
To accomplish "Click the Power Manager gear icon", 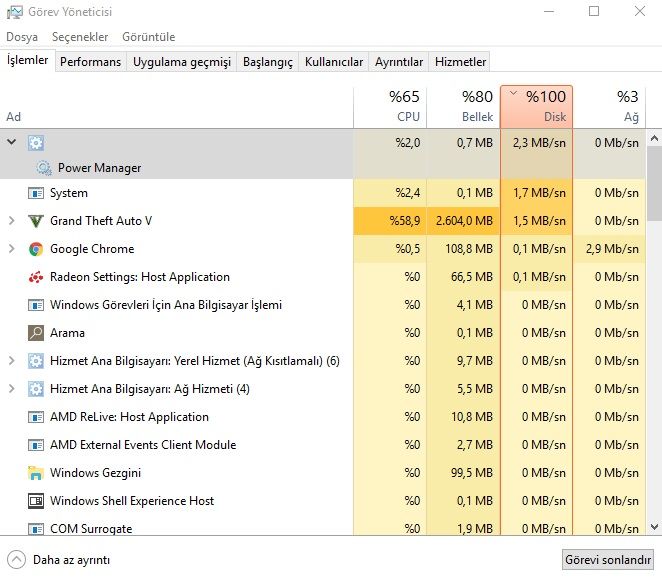I will [44, 168].
